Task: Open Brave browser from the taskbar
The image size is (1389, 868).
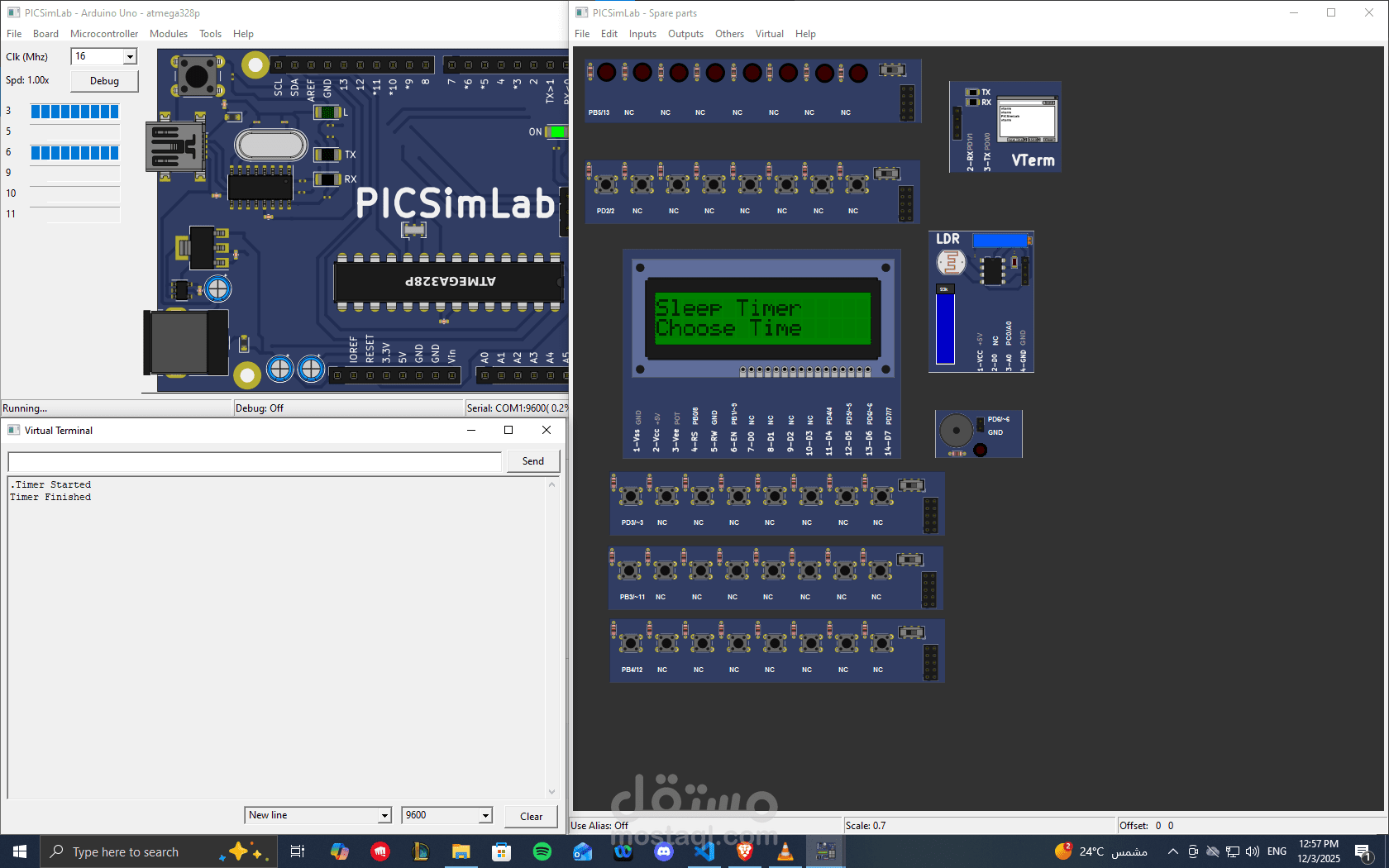Action: coord(744,851)
